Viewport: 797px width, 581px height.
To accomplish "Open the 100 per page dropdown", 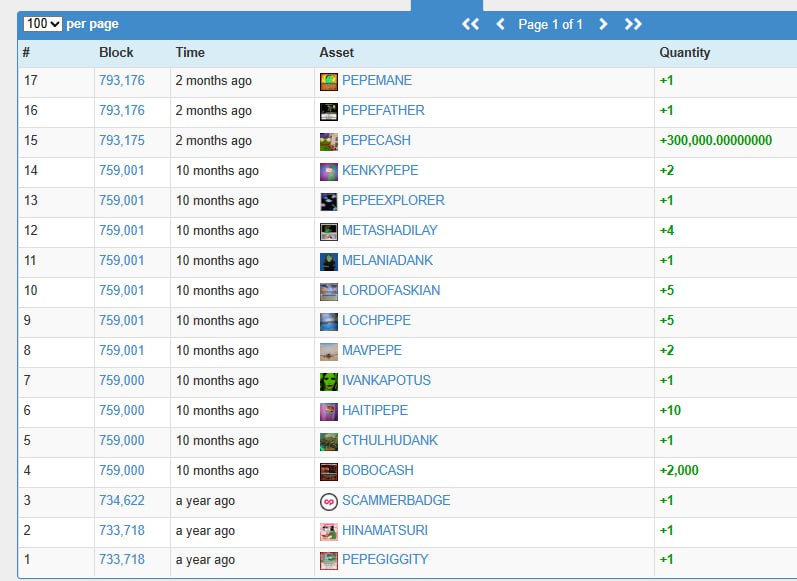I will pos(43,24).
